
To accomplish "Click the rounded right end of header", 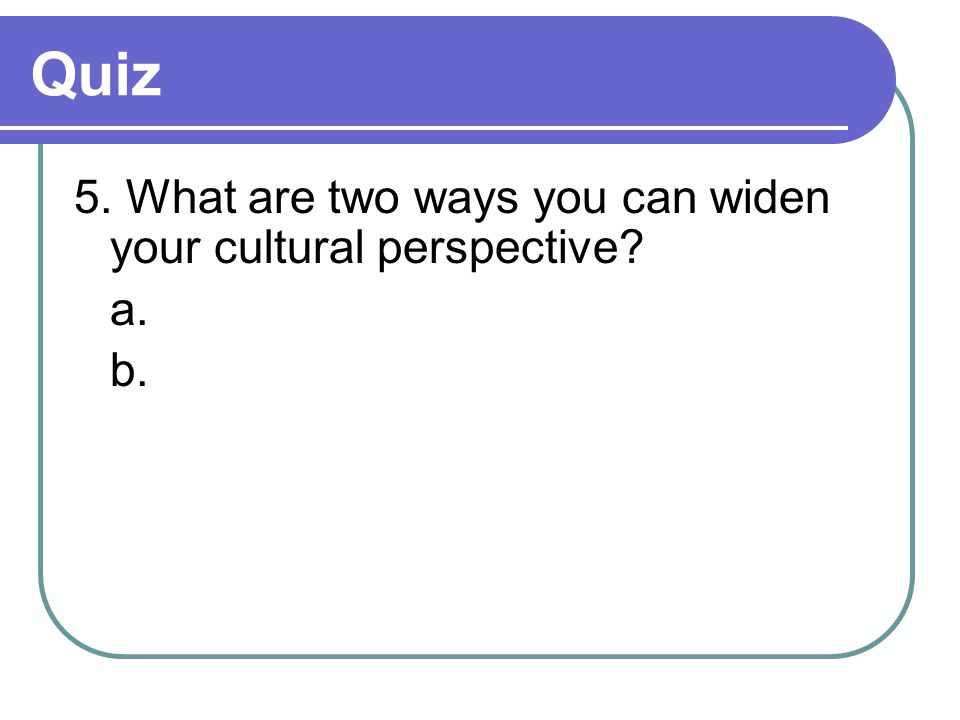I will [x=869, y=80].
